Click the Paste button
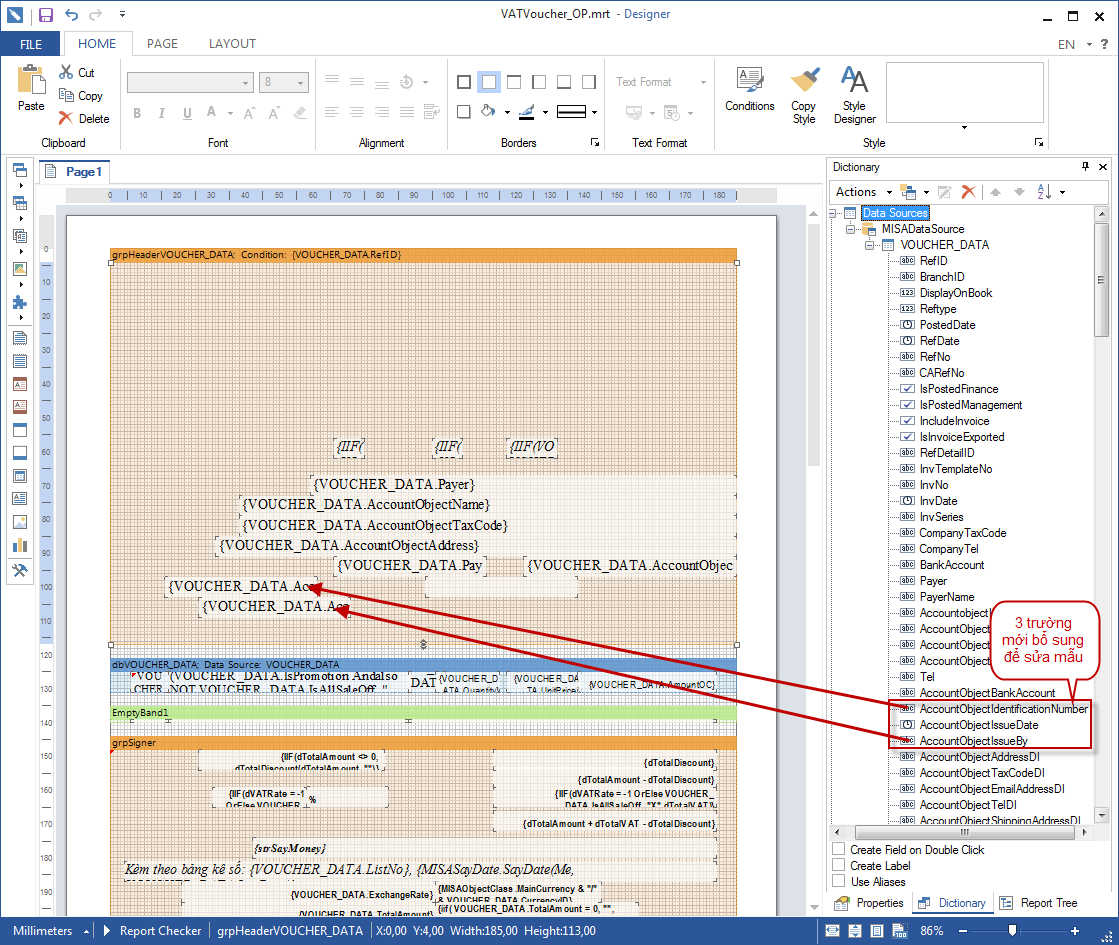 pos(31,89)
